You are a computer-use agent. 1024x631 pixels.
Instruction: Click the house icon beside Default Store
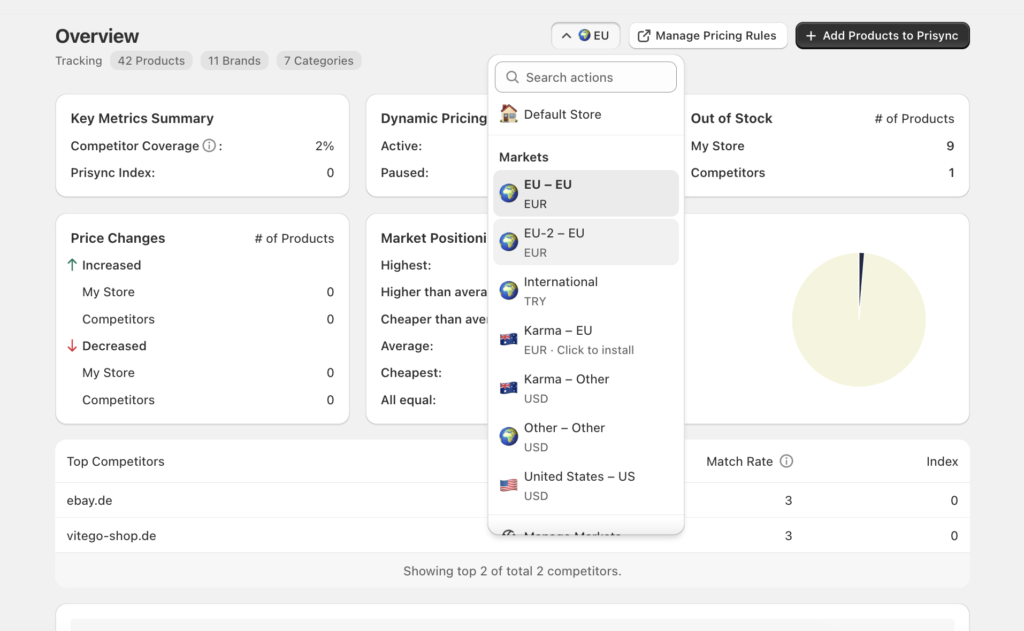508,114
